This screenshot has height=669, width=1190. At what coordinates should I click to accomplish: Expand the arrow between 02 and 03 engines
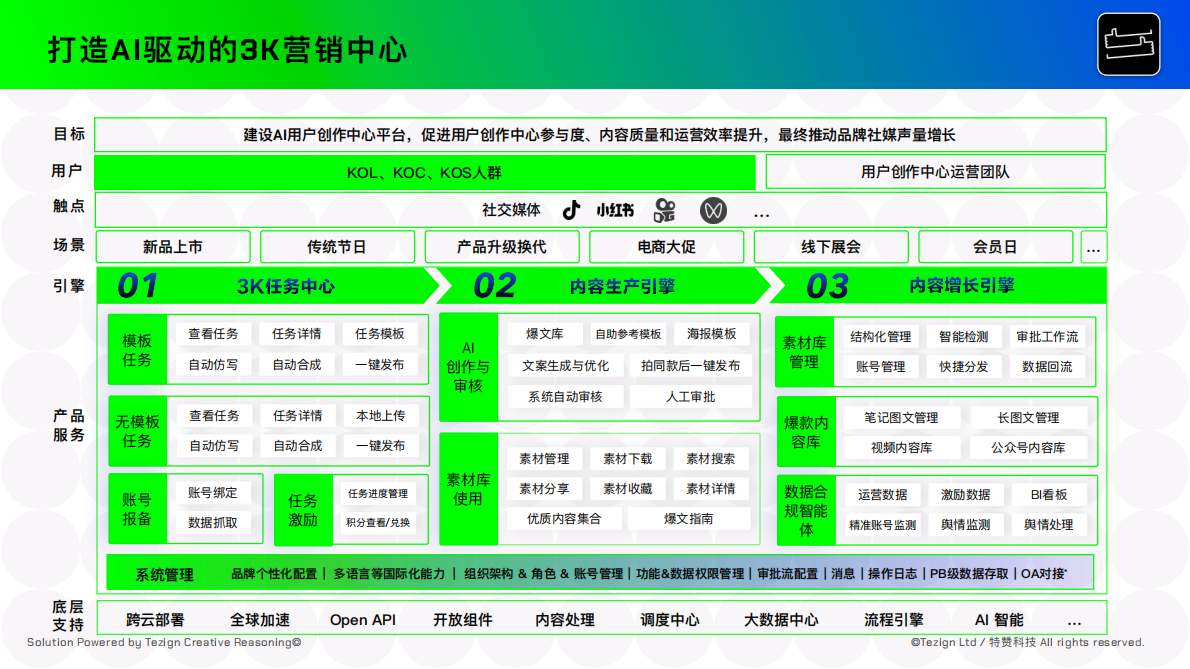point(773,286)
